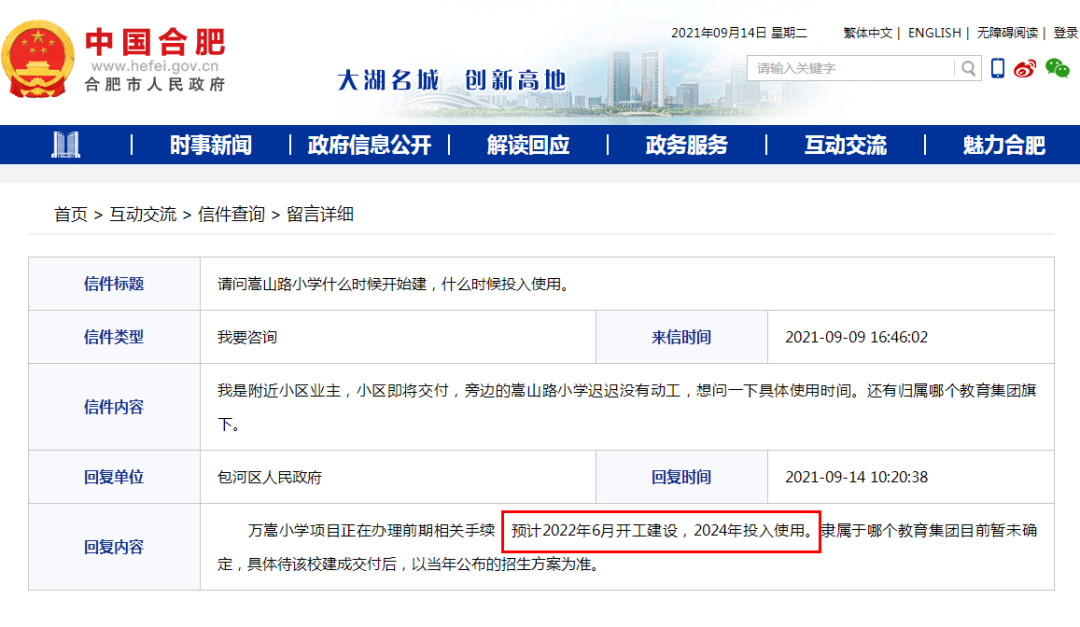This screenshot has height=627, width=1080.
Task: Focus the keyword search input field
Action: [x=851, y=68]
